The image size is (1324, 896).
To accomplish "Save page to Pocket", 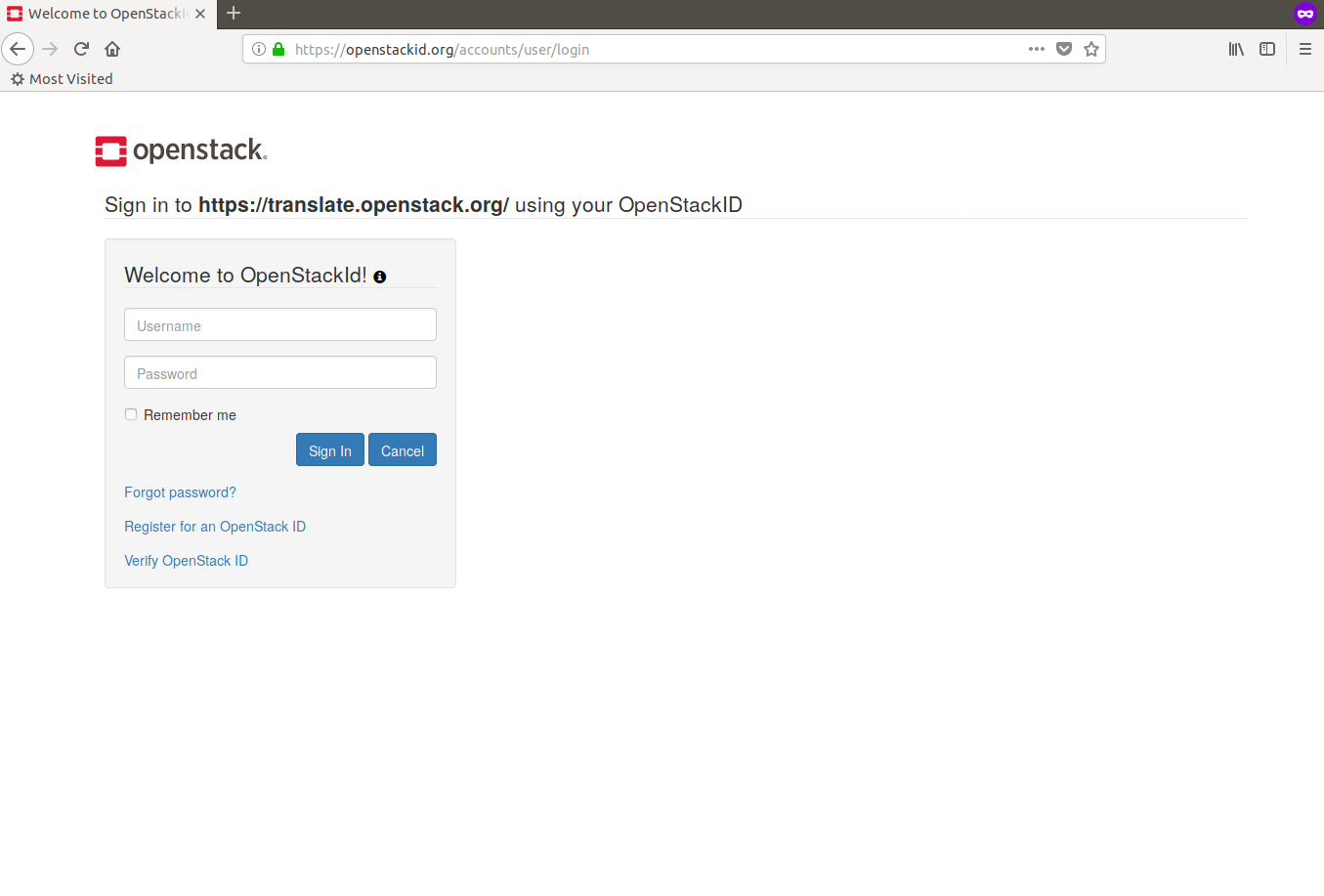I will (1064, 49).
